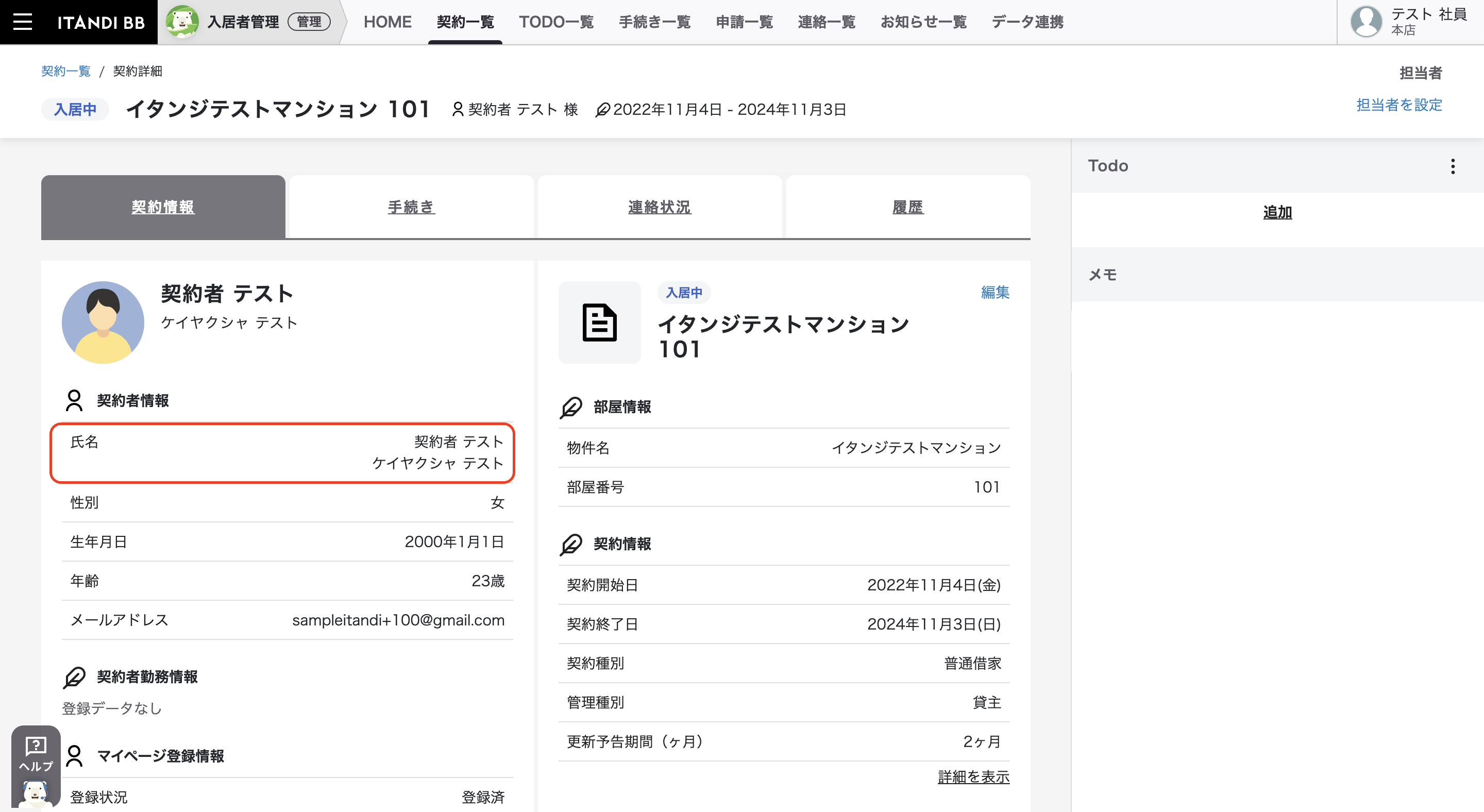Click 編集 link on room card
This screenshot has height=812, width=1484.
995,293
